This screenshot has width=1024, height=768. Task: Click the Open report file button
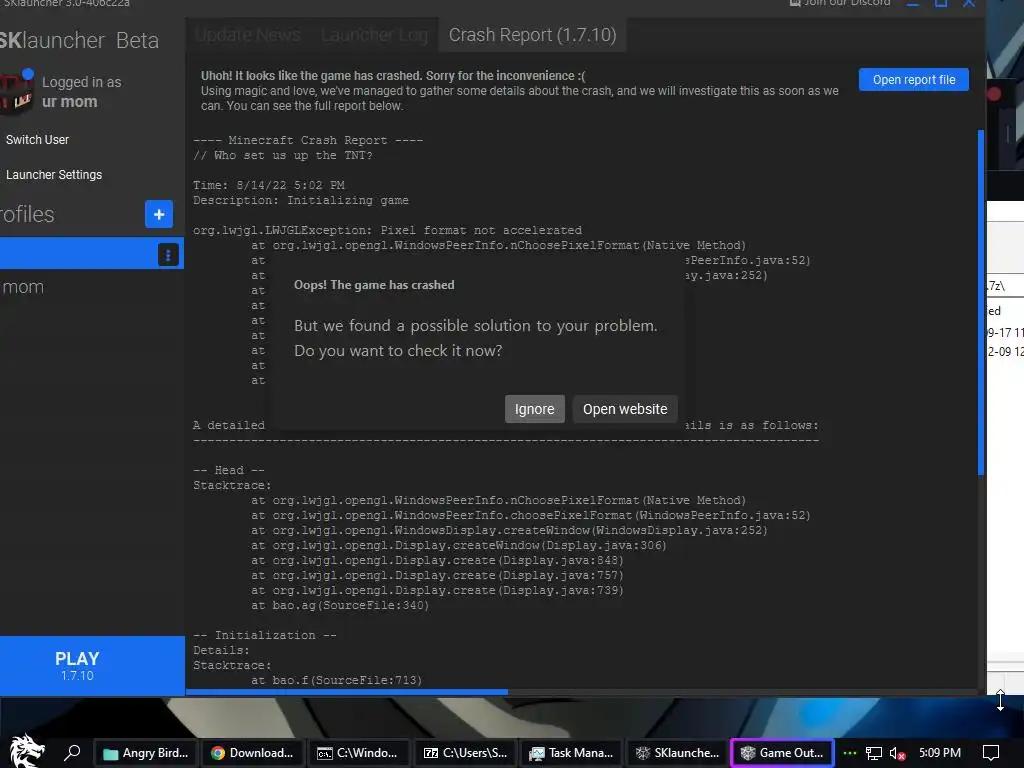(x=913, y=80)
